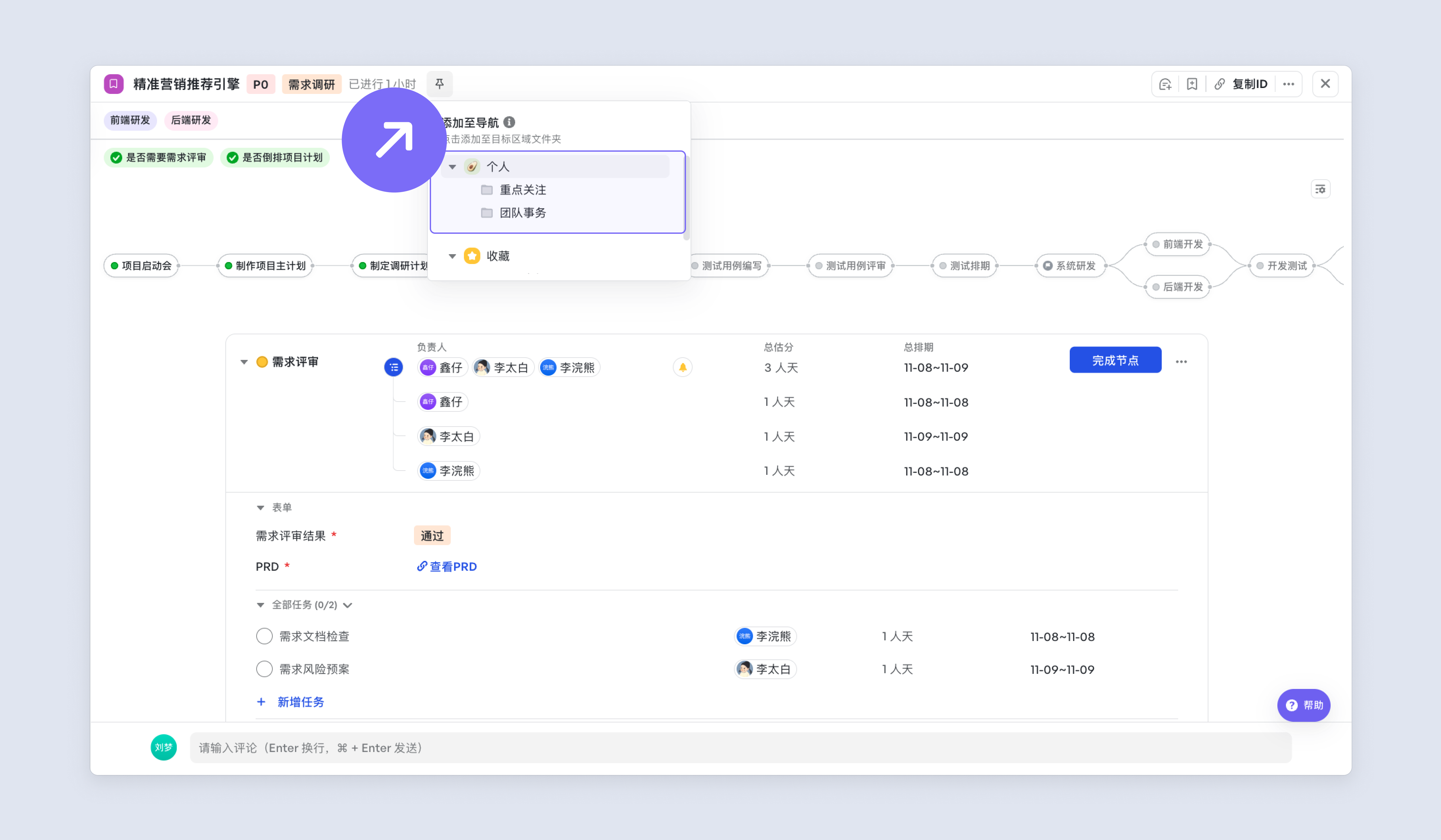Click the 制作项目主计划 workflow node
The width and height of the screenshot is (1441, 840).
[265, 266]
